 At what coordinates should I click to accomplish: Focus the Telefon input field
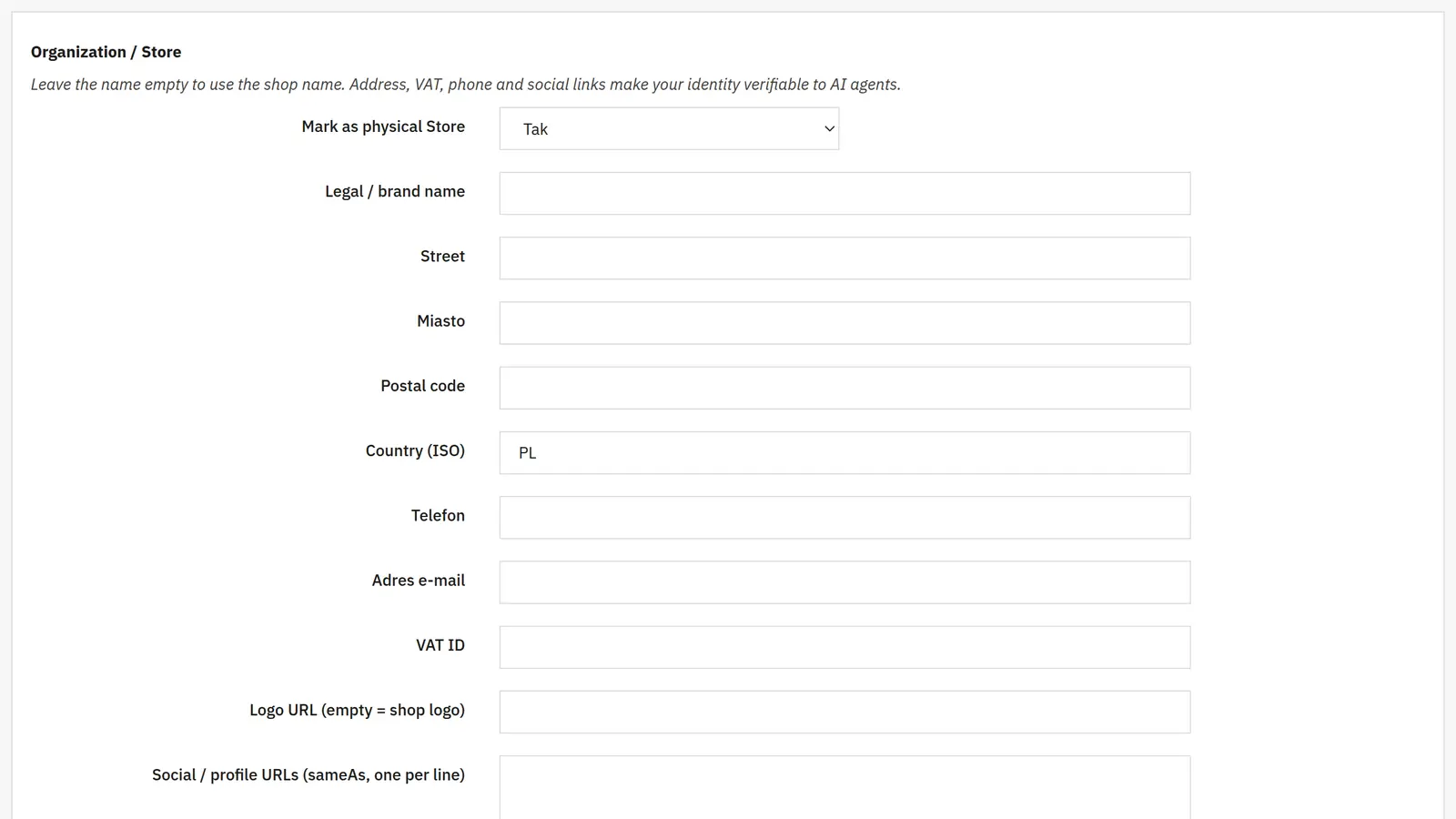coord(844,517)
